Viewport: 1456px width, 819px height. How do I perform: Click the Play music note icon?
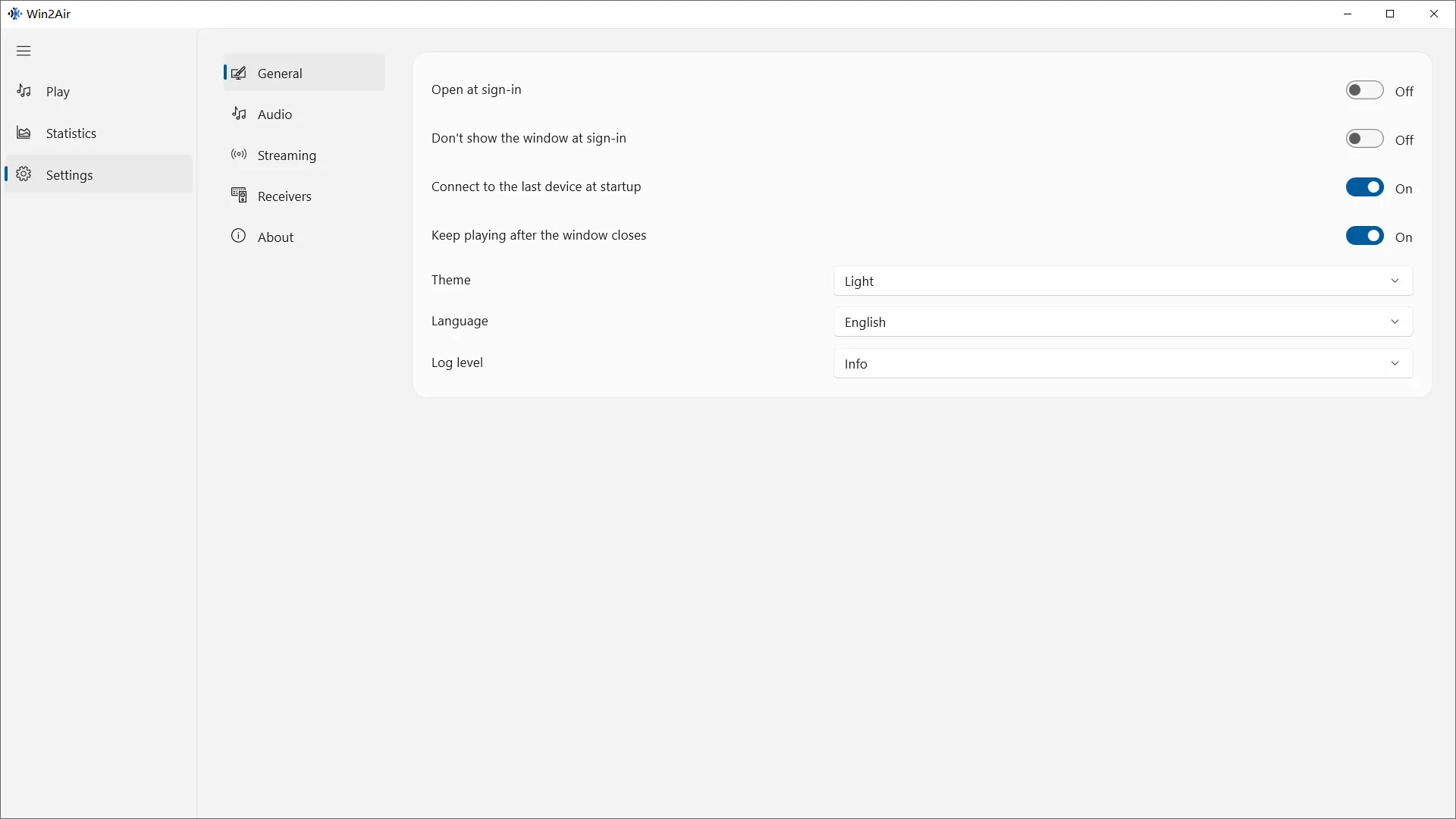(24, 91)
